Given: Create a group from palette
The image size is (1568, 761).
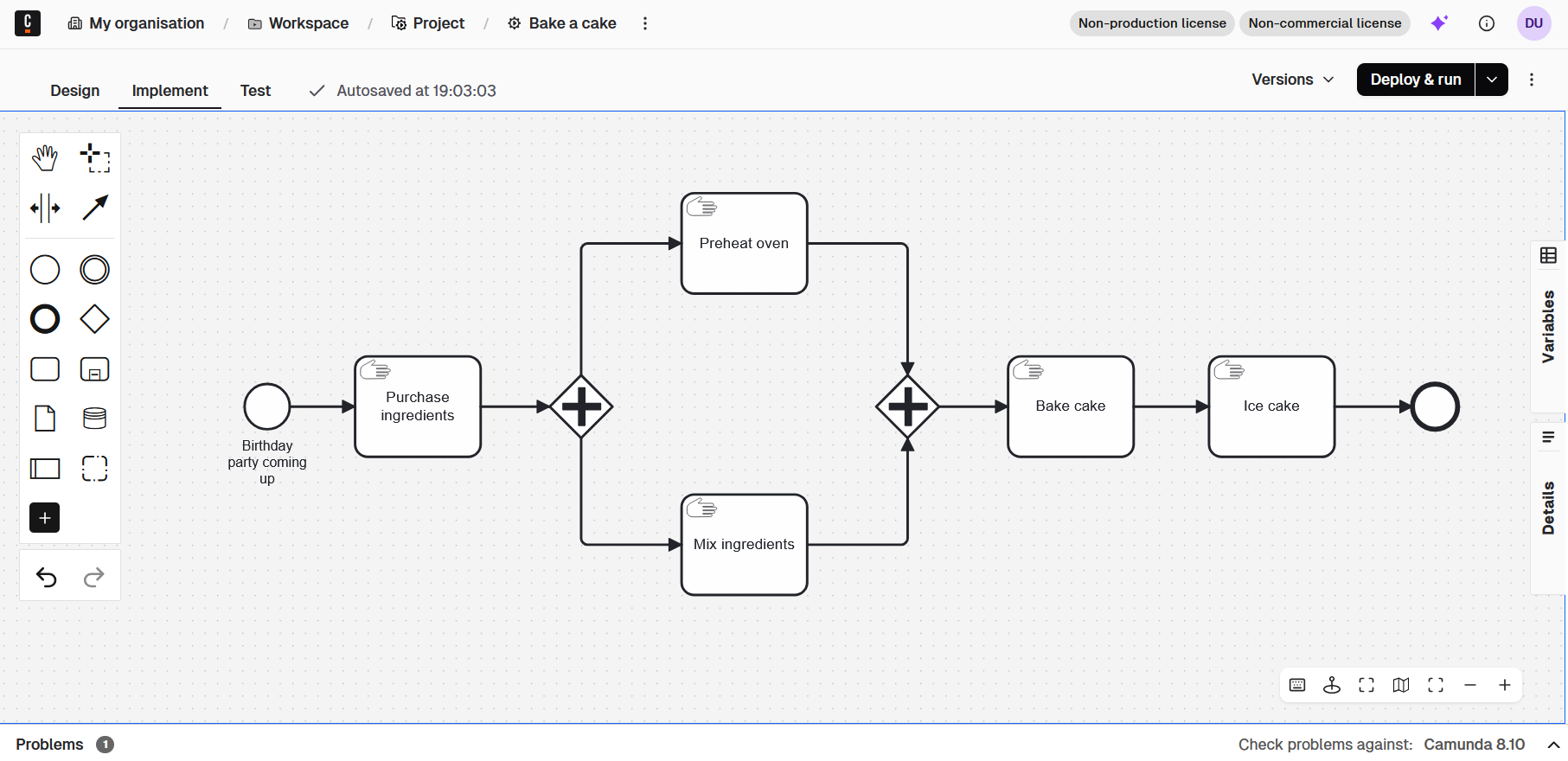Looking at the screenshot, I should point(94,469).
